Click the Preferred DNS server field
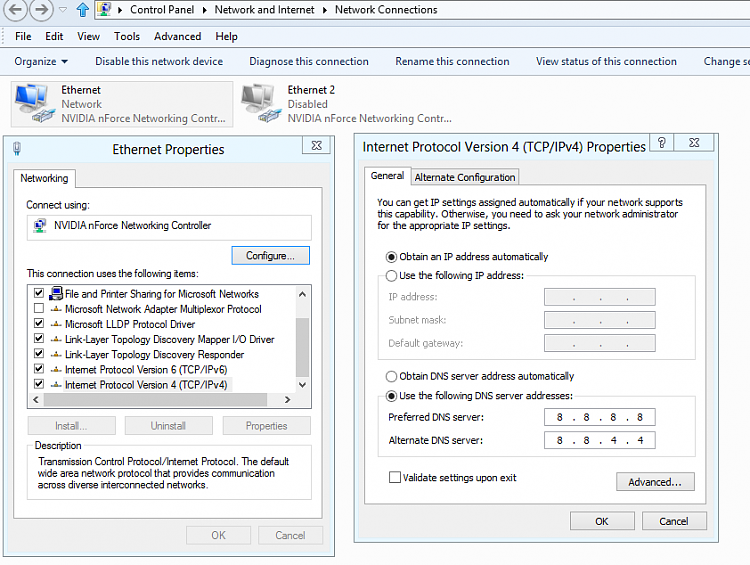 pos(599,417)
